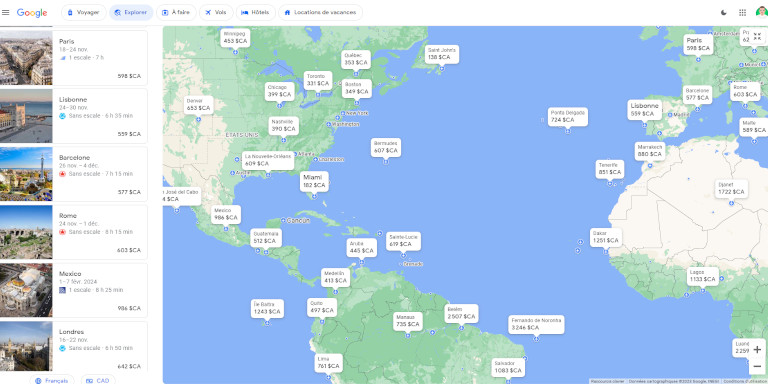
Task: Toggle dark mode moon icon
Action: point(723,13)
